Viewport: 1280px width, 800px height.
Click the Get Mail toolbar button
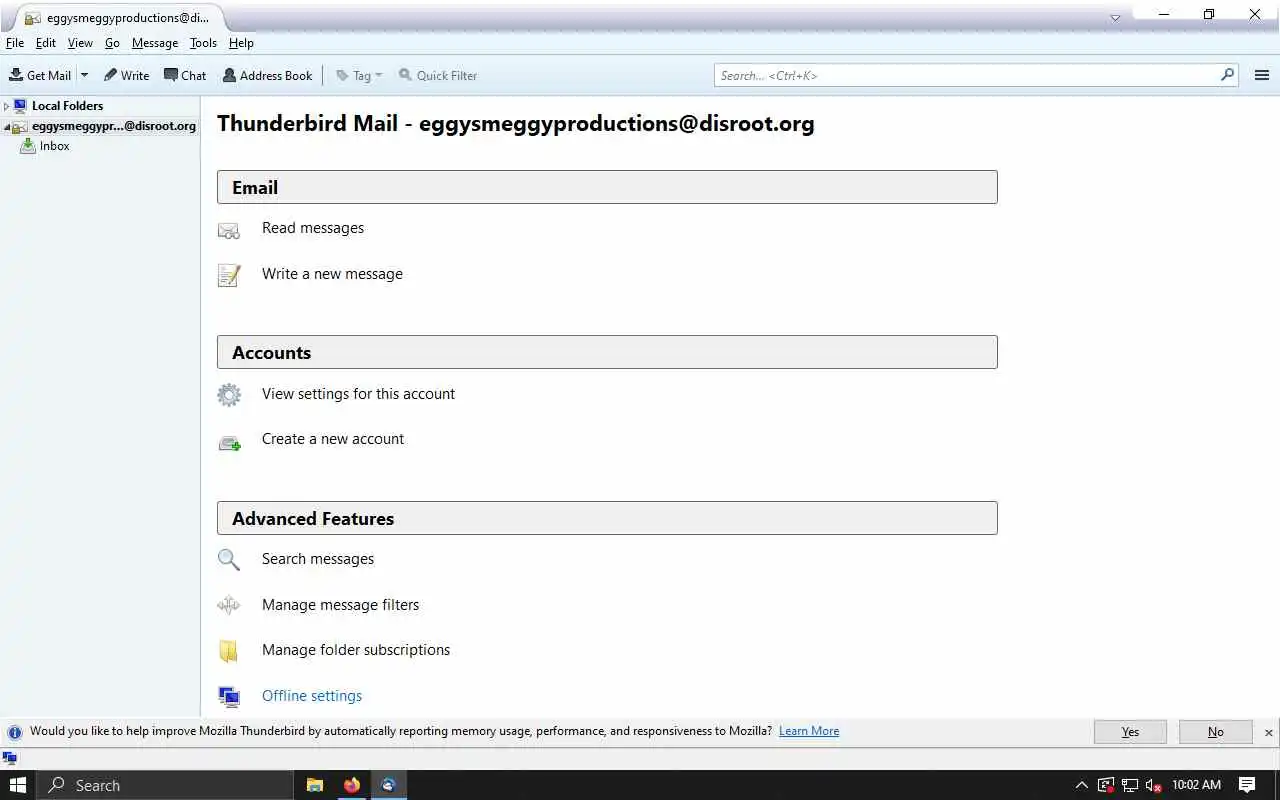[40, 75]
